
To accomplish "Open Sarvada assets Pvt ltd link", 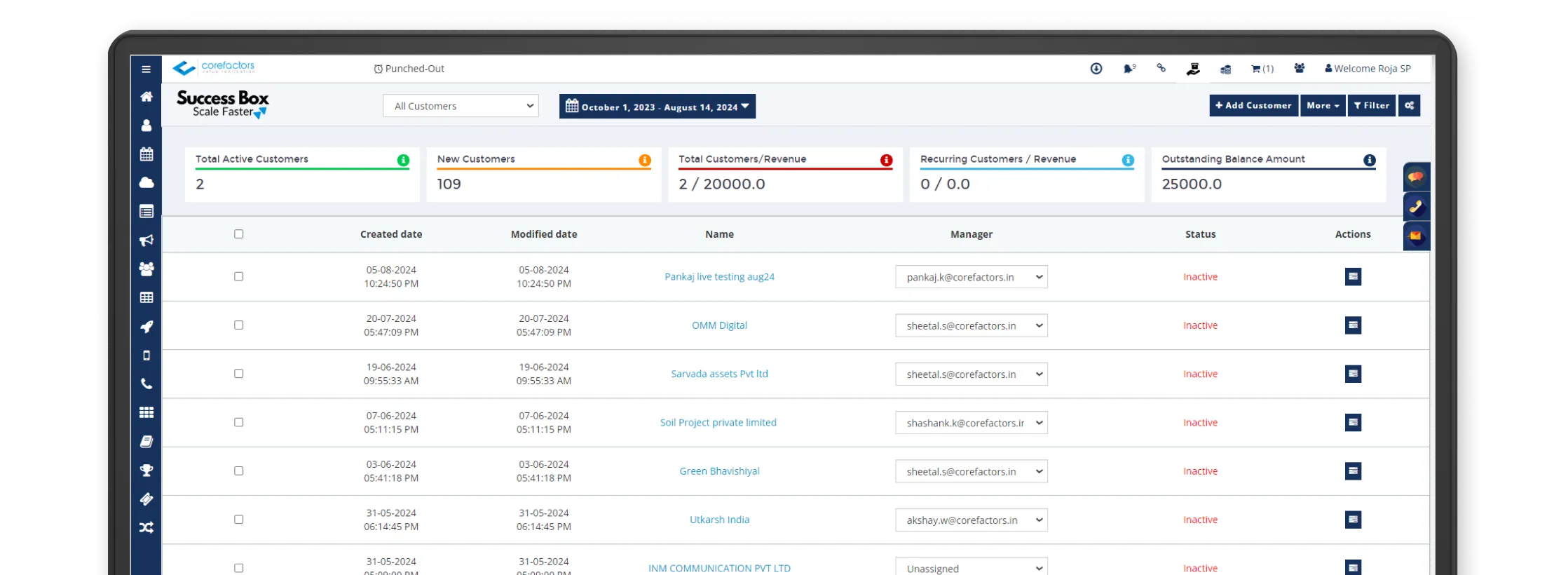I will click(719, 374).
